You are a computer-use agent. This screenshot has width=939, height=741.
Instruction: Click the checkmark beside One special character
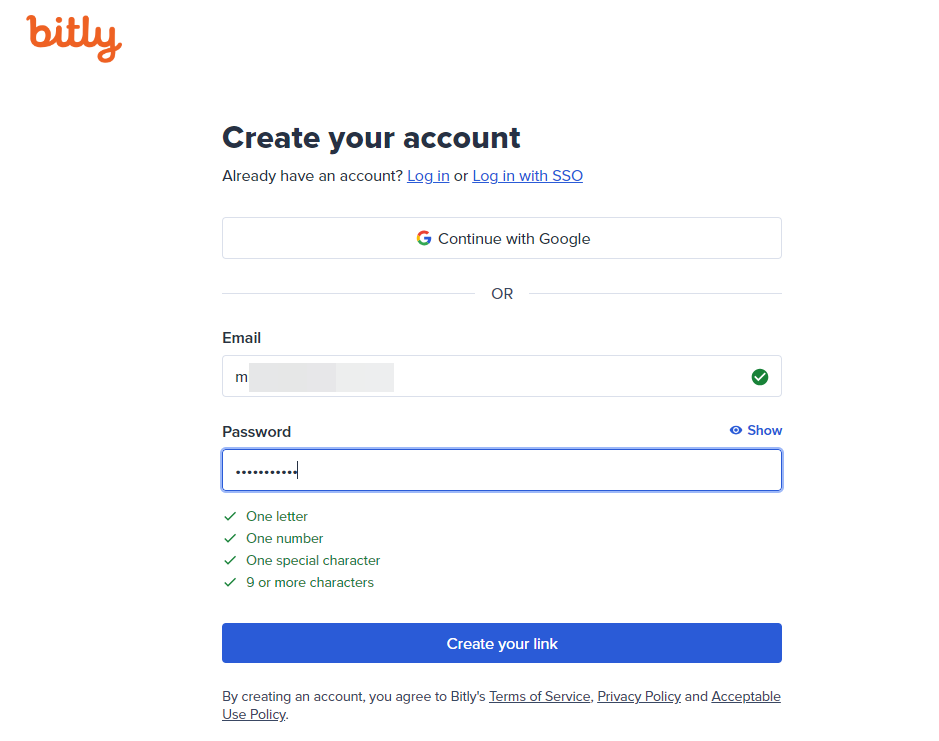[231, 561]
